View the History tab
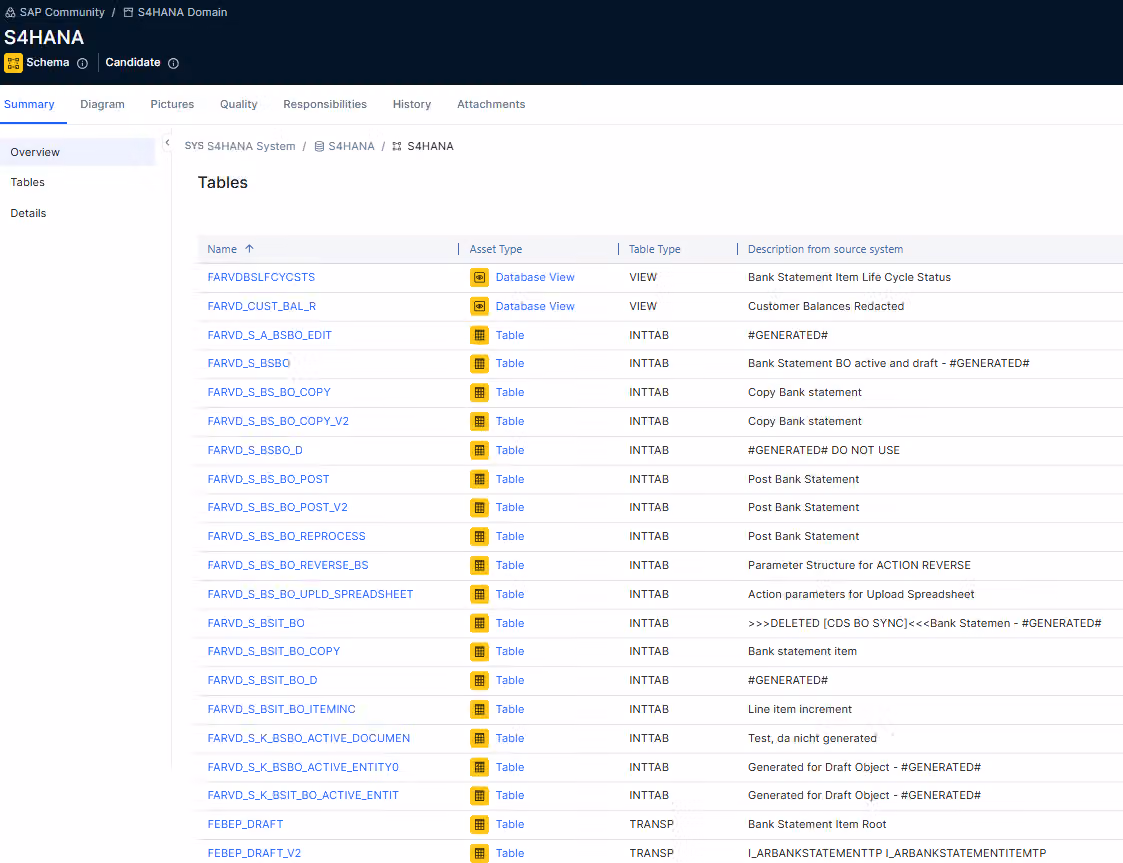This screenshot has width=1123, height=863. pyautogui.click(x=412, y=105)
